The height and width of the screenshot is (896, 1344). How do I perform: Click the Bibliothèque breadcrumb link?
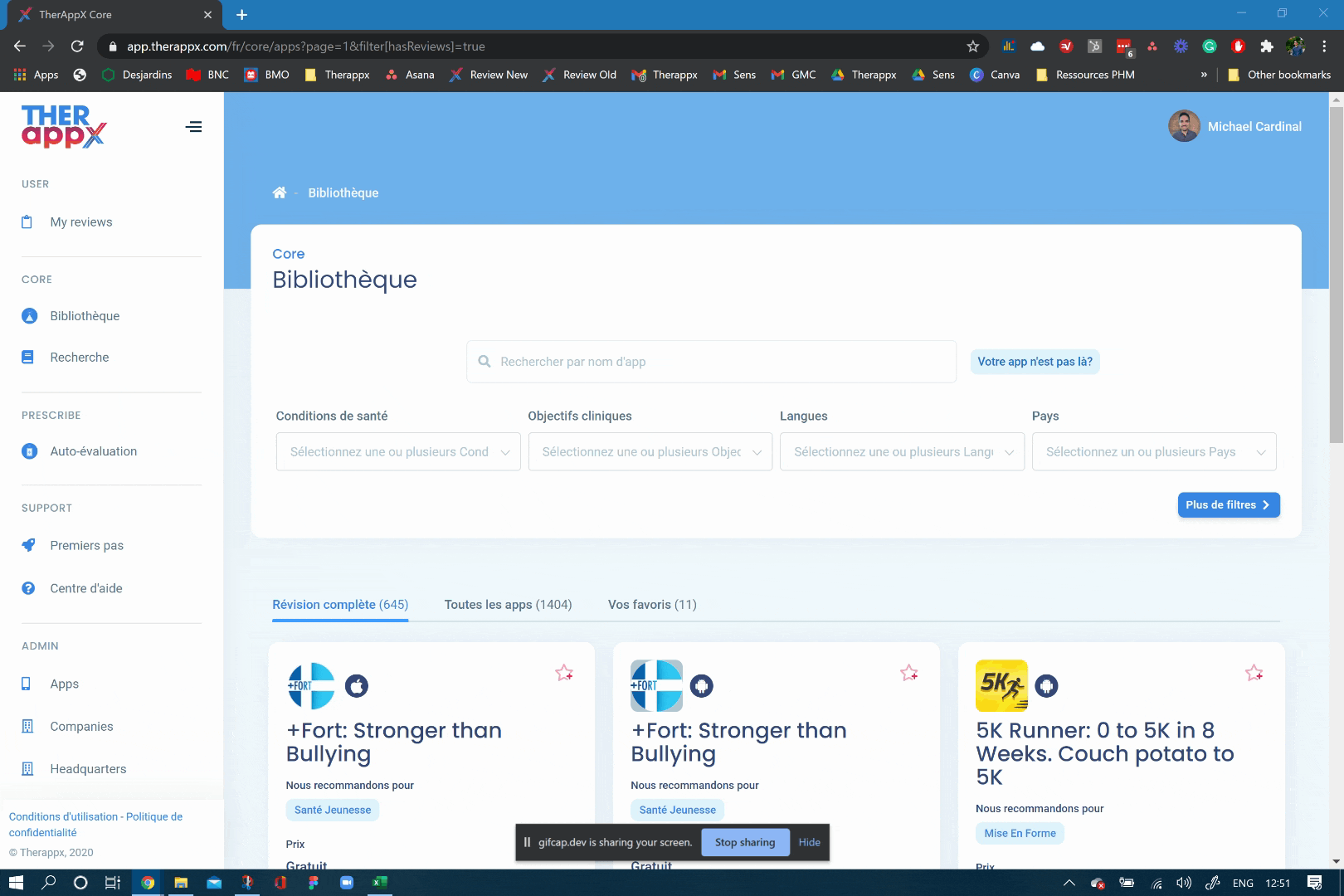343,192
